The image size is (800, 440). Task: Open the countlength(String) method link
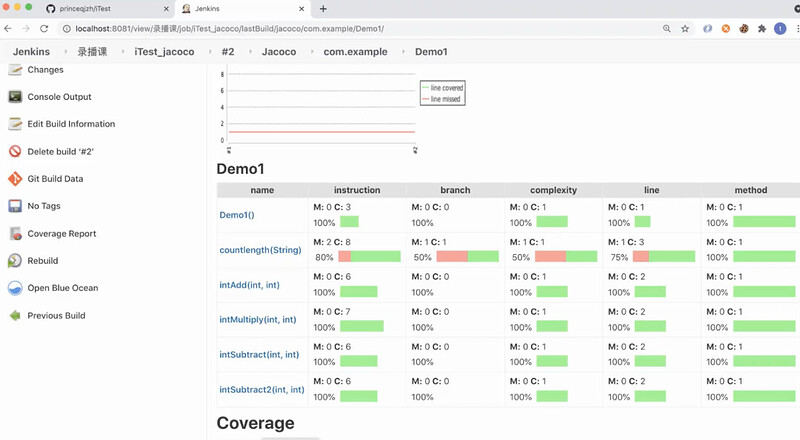pyautogui.click(x=260, y=250)
